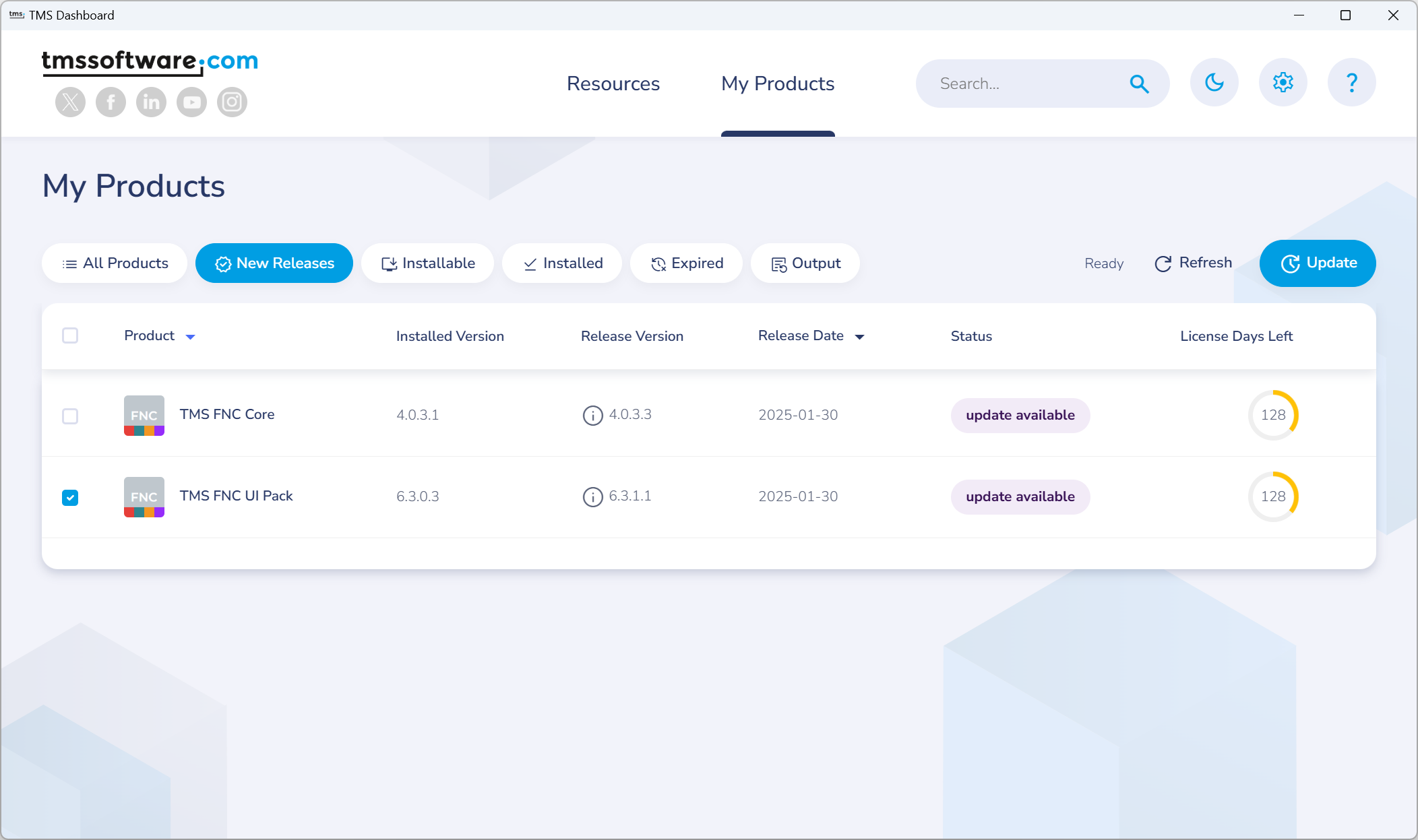The height and width of the screenshot is (840, 1418).
Task: Switch to the All Products tab
Action: [115, 262]
